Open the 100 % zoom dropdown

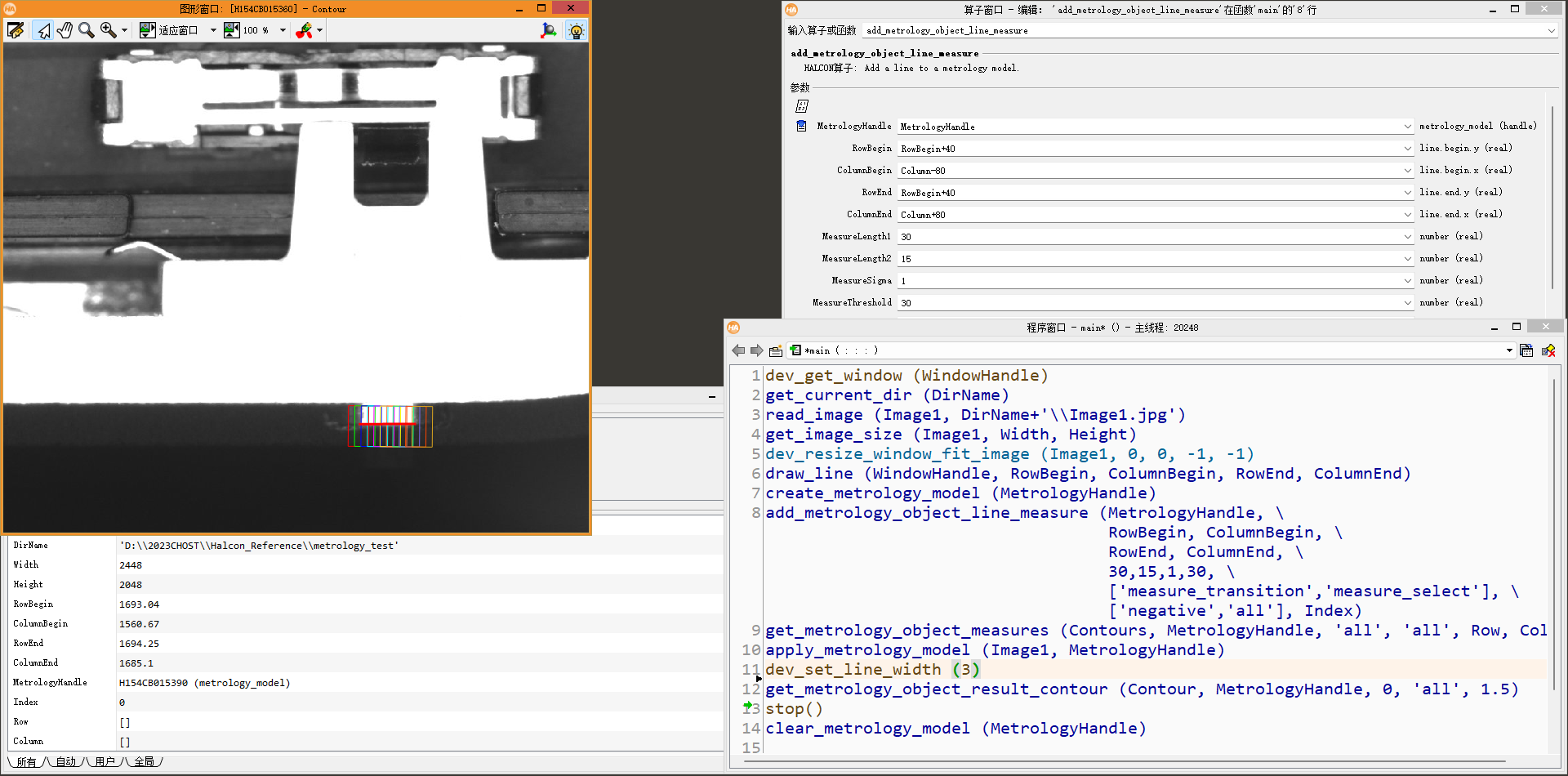[x=283, y=30]
